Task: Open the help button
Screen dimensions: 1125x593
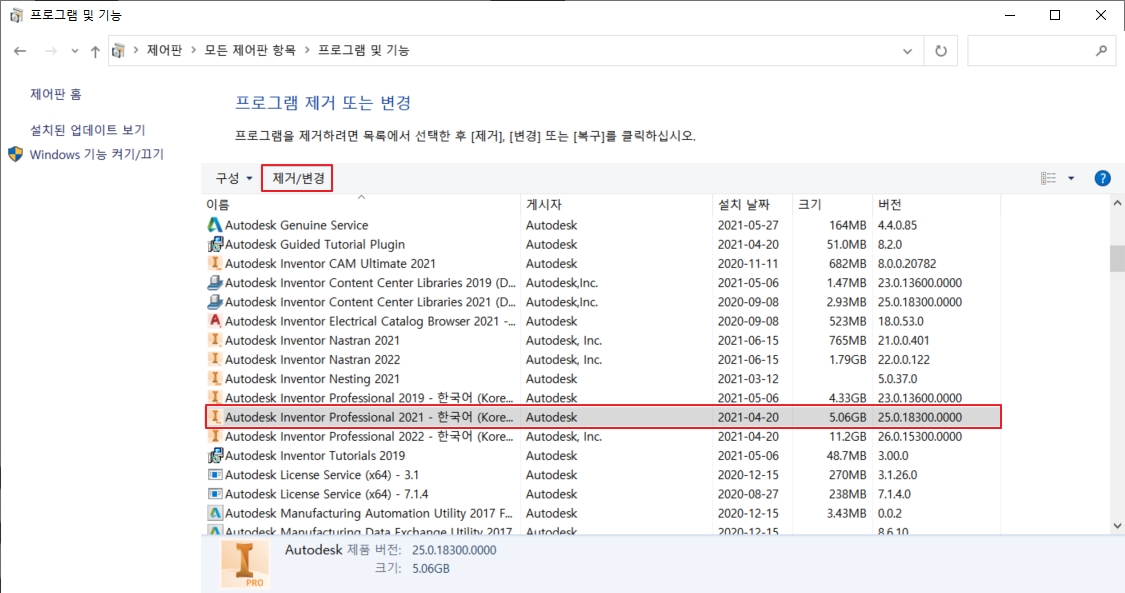Action: (x=1103, y=179)
